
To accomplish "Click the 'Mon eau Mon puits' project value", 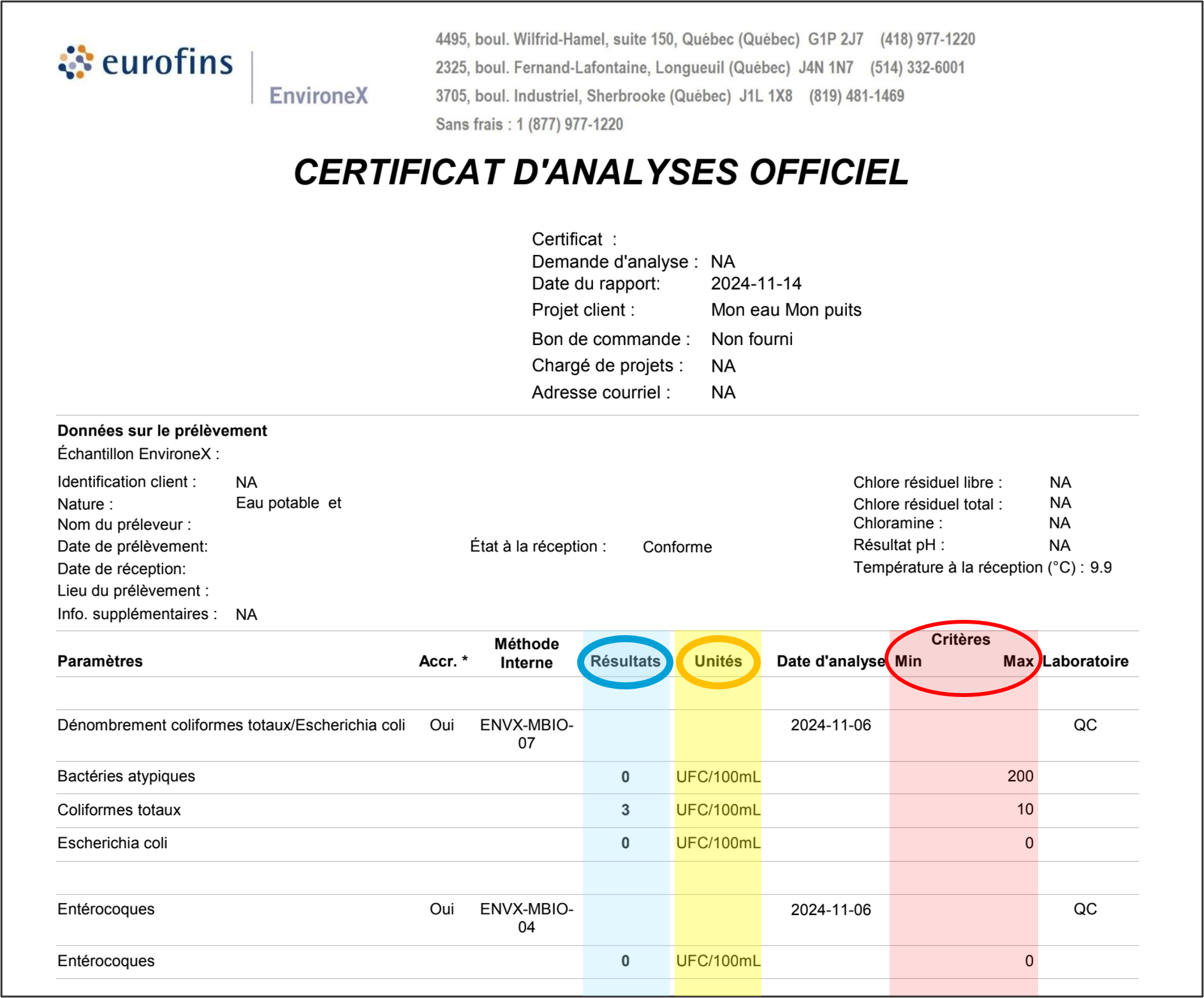I will [x=786, y=310].
